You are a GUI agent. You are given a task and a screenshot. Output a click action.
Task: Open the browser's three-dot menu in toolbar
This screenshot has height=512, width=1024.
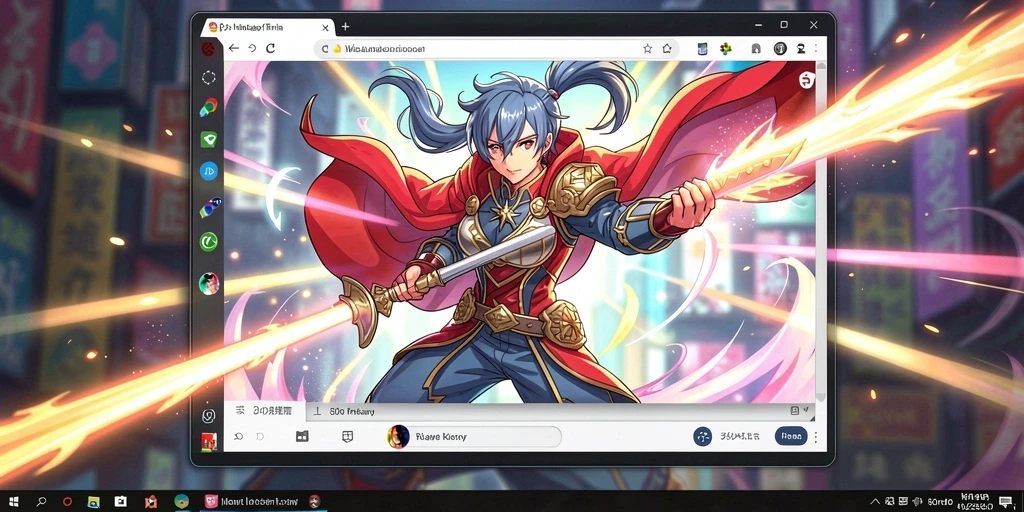click(817, 48)
